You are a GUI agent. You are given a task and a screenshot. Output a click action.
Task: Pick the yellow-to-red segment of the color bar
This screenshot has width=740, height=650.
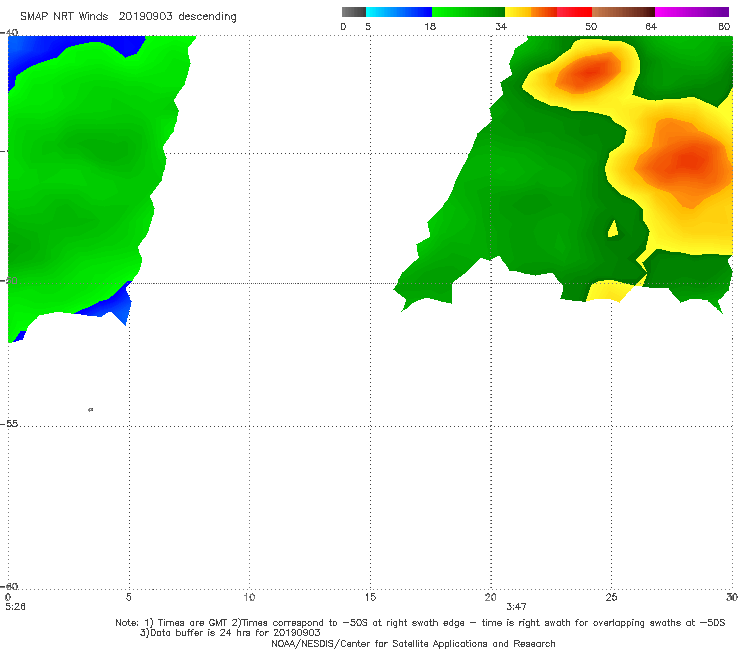pos(548,12)
